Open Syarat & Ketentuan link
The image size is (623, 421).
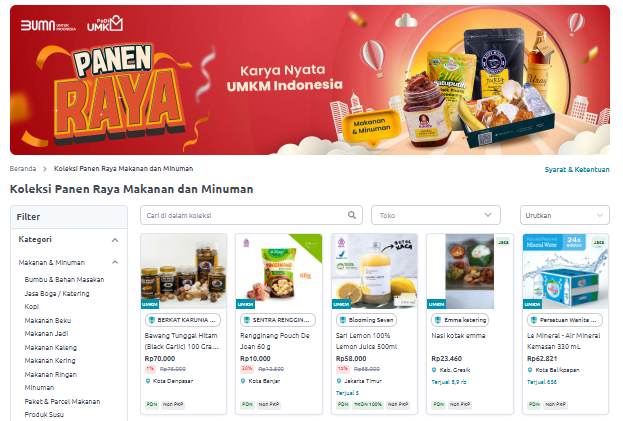tap(577, 169)
